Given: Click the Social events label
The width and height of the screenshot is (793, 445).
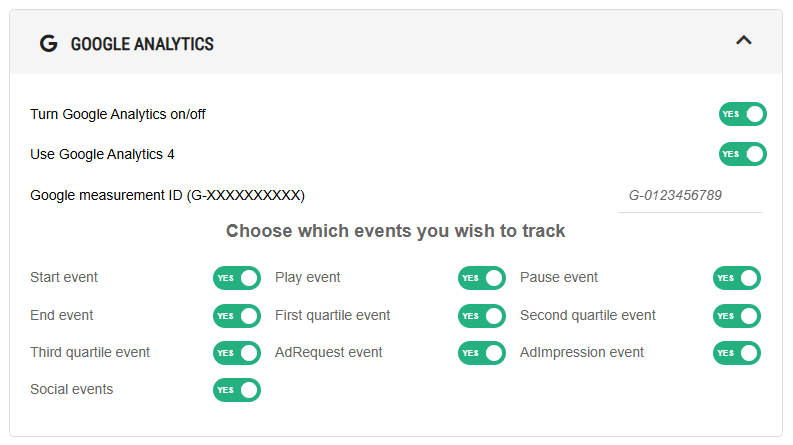Looking at the screenshot, I should tap(71, 389).
